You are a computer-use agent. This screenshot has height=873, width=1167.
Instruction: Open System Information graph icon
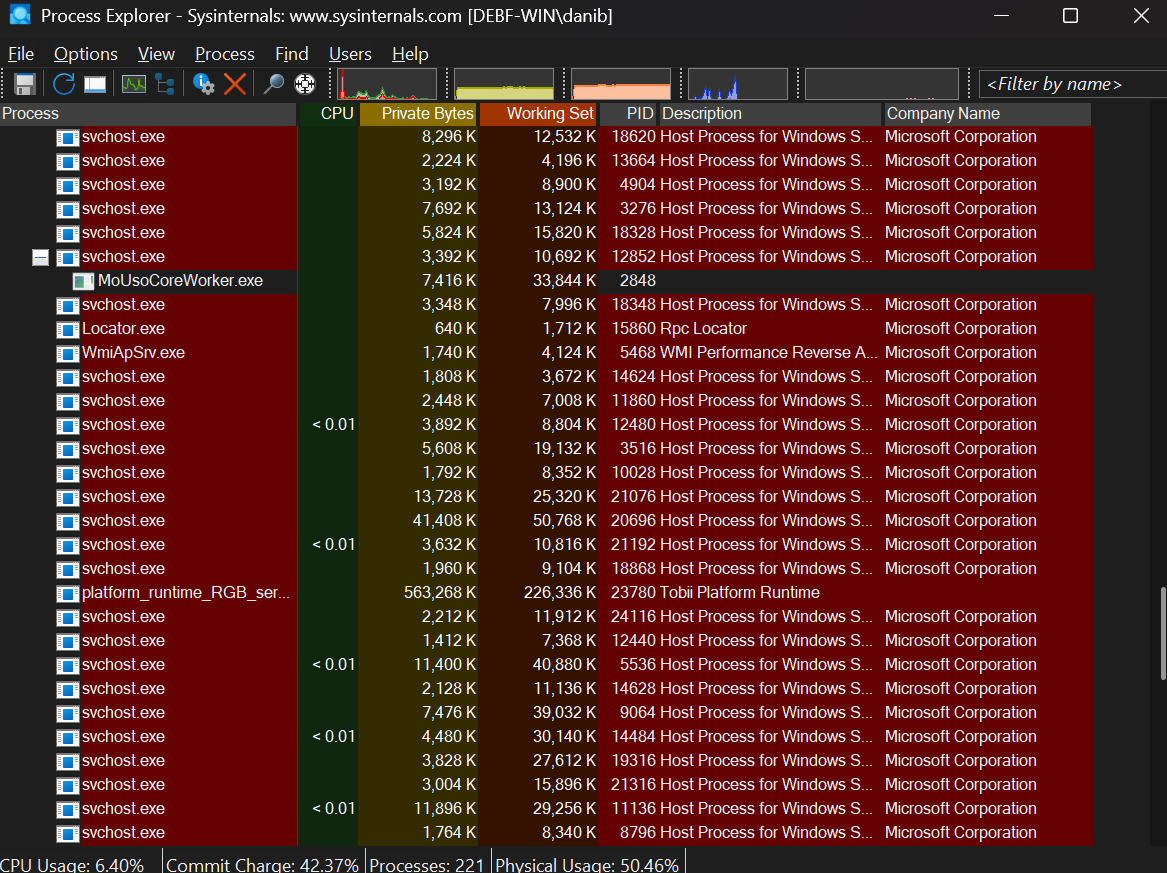coord(133,84)
